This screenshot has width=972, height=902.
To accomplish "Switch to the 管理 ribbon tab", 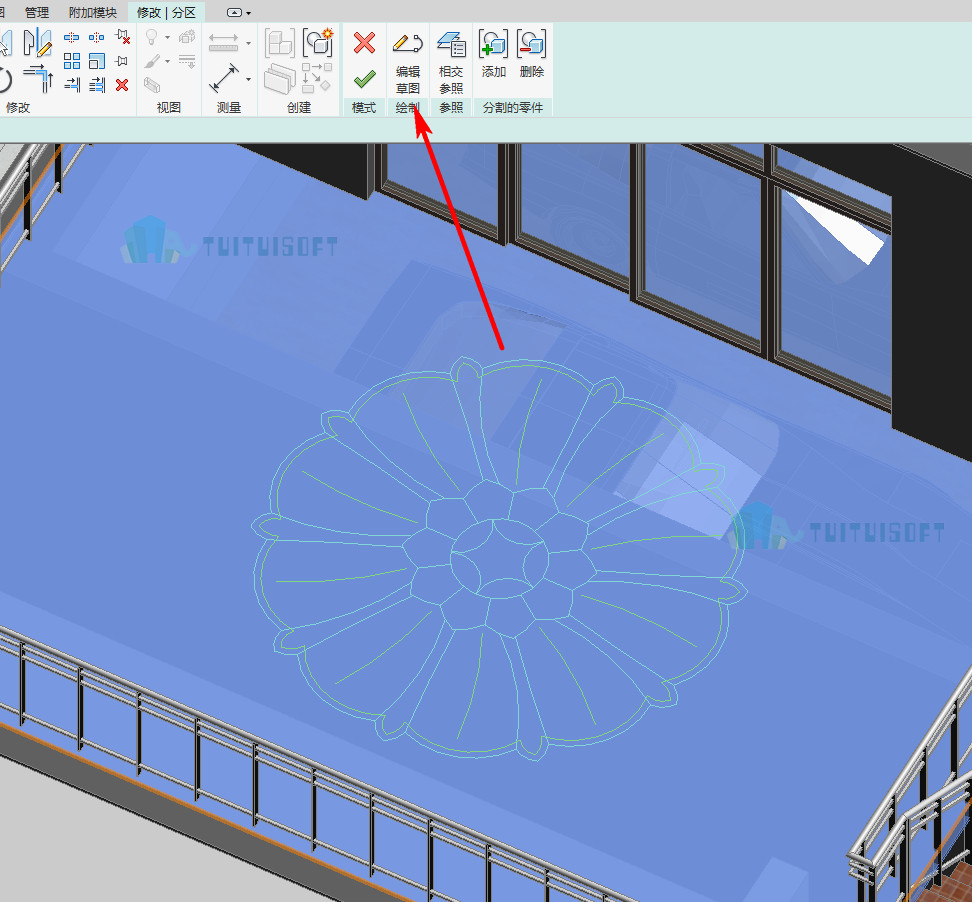I will point(37,12).
